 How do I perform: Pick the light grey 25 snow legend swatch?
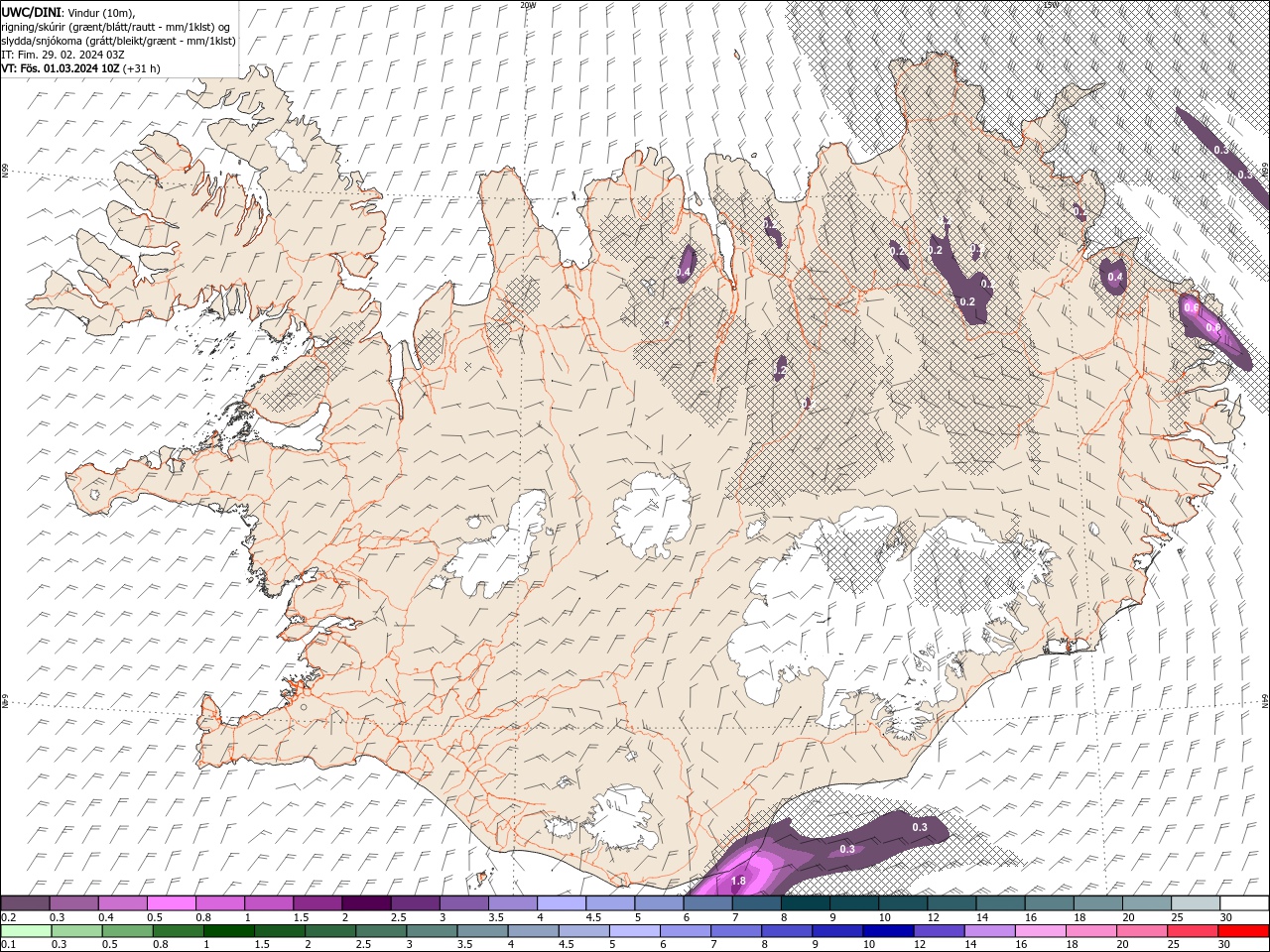coord(1197,903)
